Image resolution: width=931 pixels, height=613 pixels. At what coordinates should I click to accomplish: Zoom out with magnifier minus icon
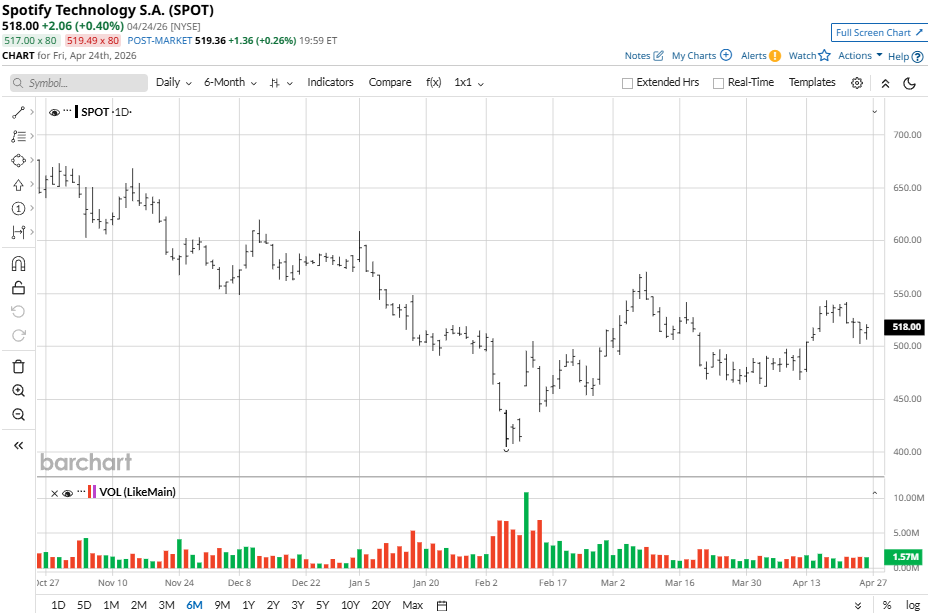pos(18,415)
